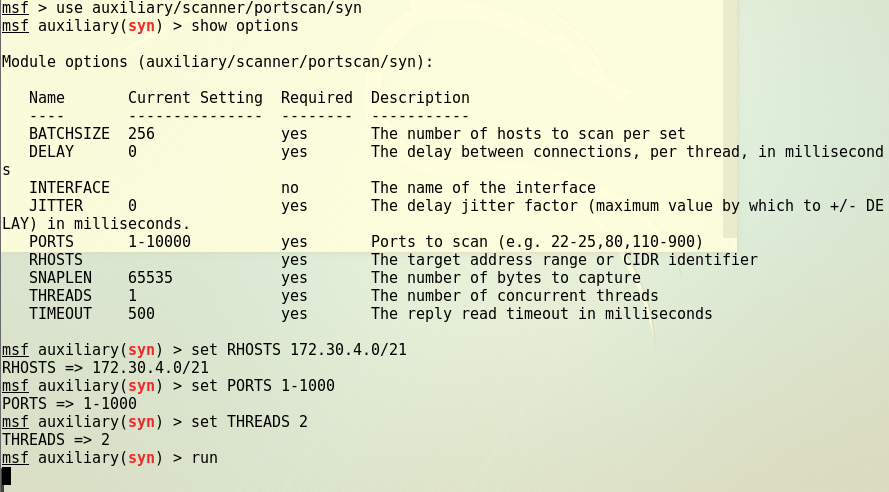Click the 'Current Setting' column header
This screenshot has width=889, height=492.
196,97
